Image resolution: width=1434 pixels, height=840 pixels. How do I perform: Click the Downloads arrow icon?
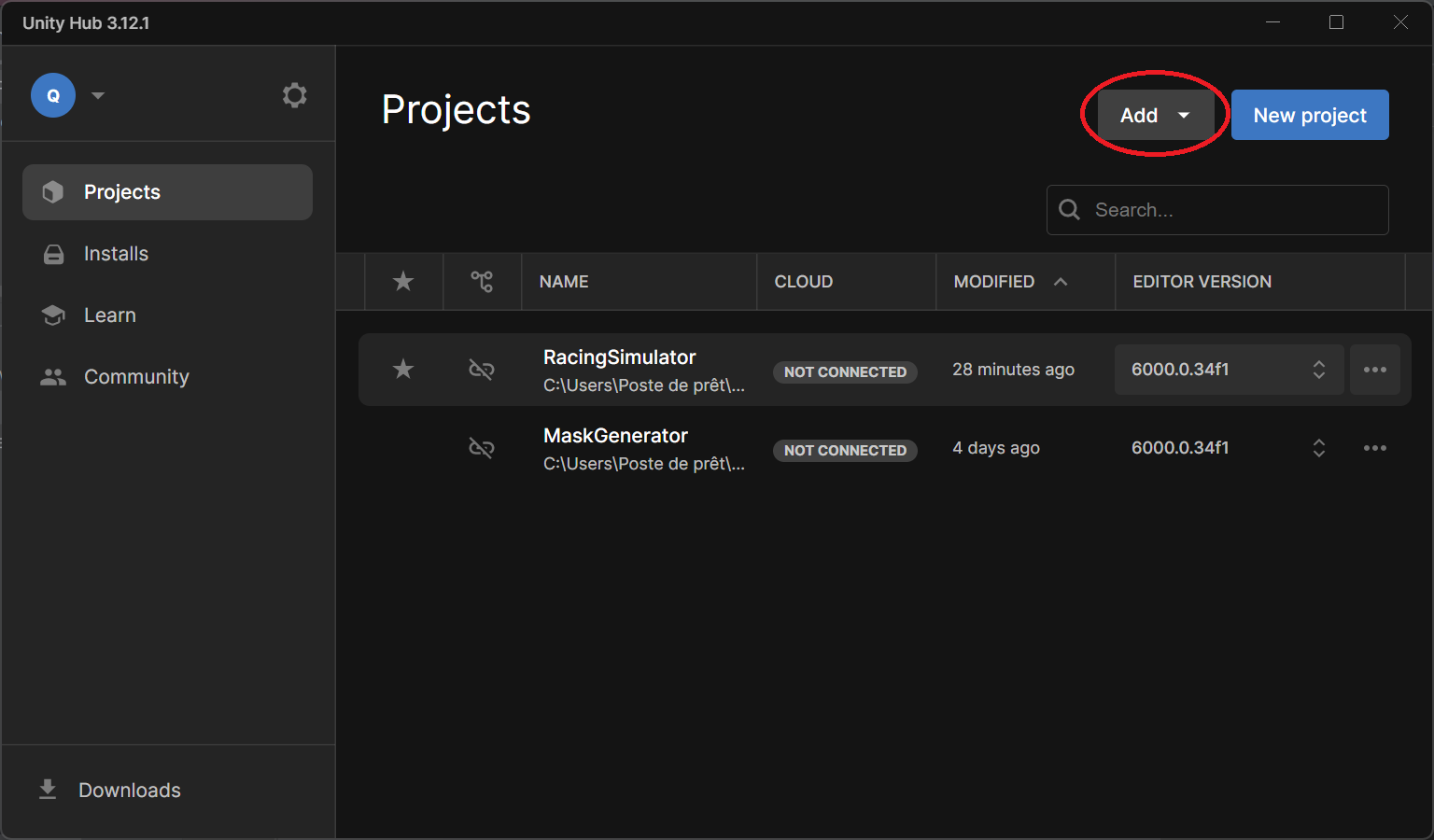pyautogui.click(x=48, y=790)
